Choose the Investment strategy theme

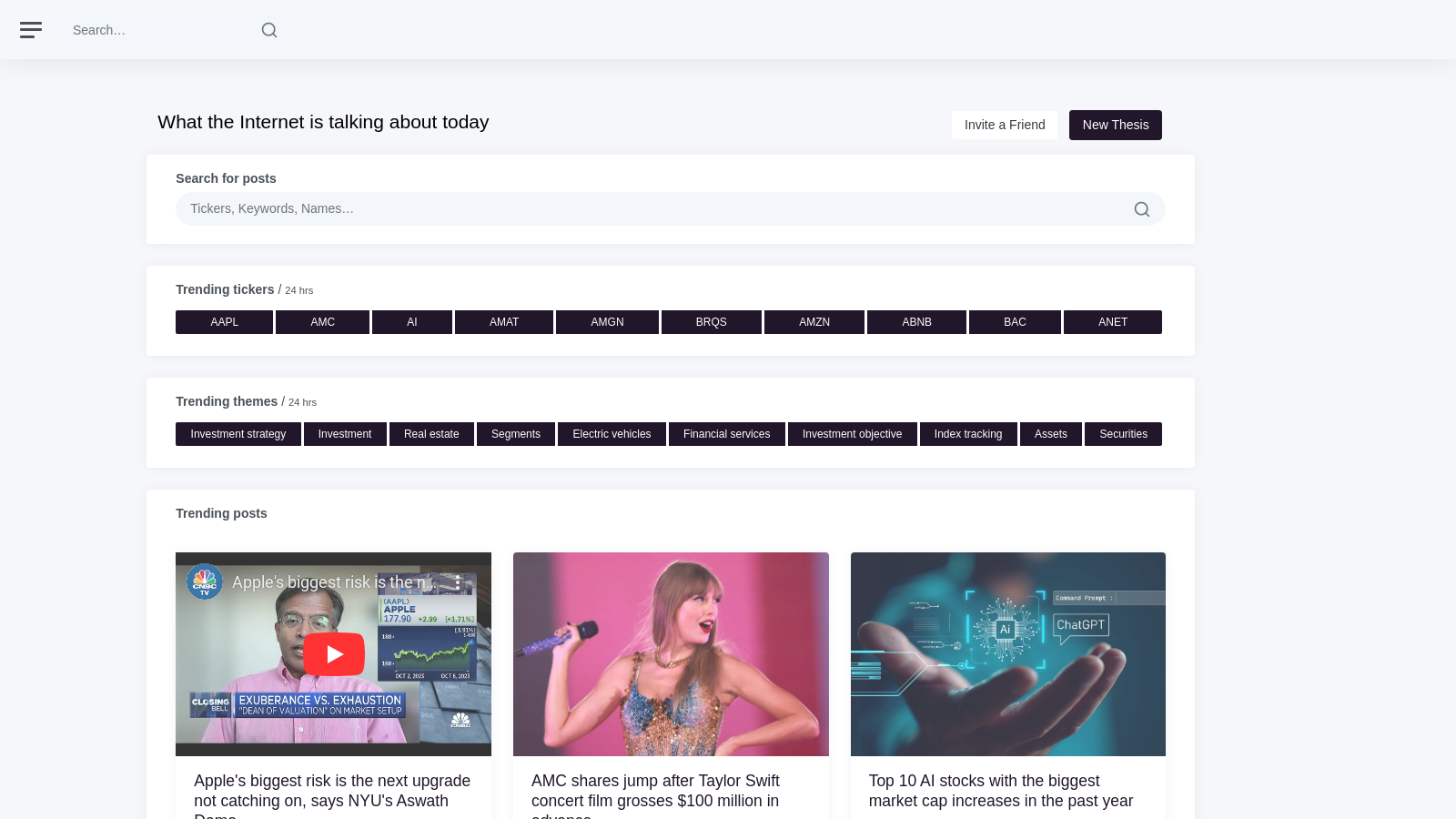tap(238, 434)
